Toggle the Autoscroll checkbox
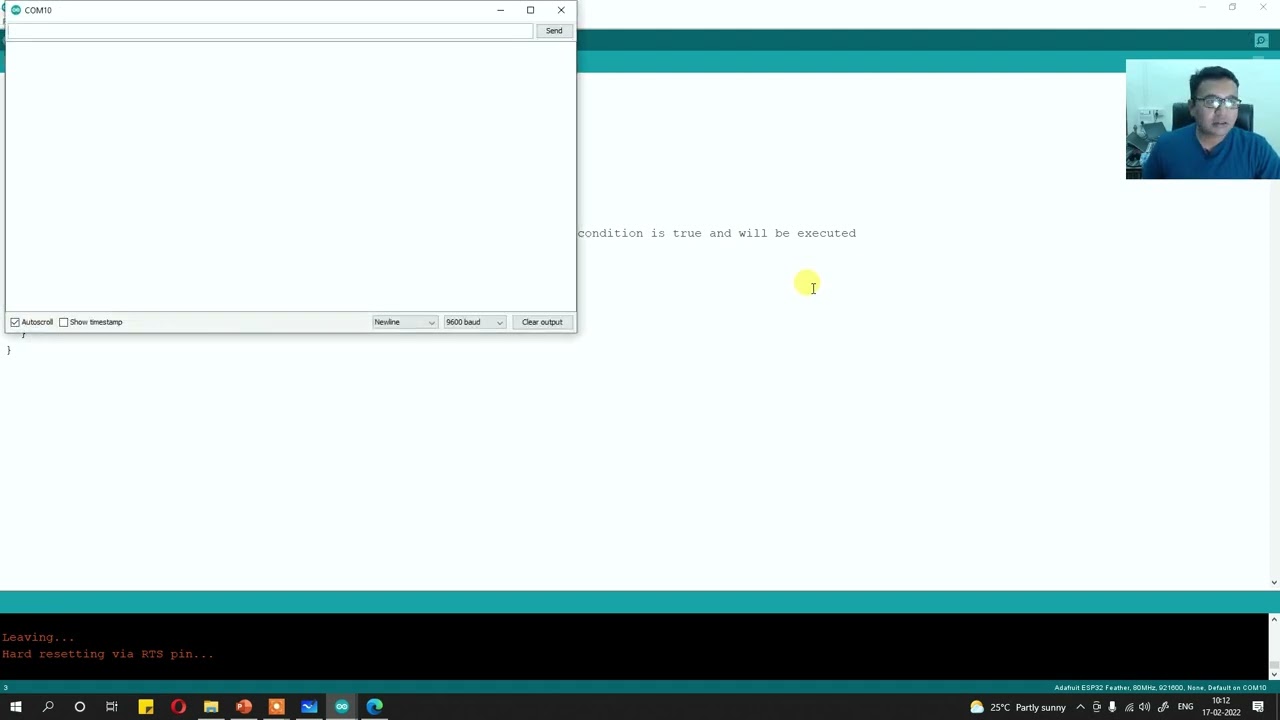 pos(15,322)
